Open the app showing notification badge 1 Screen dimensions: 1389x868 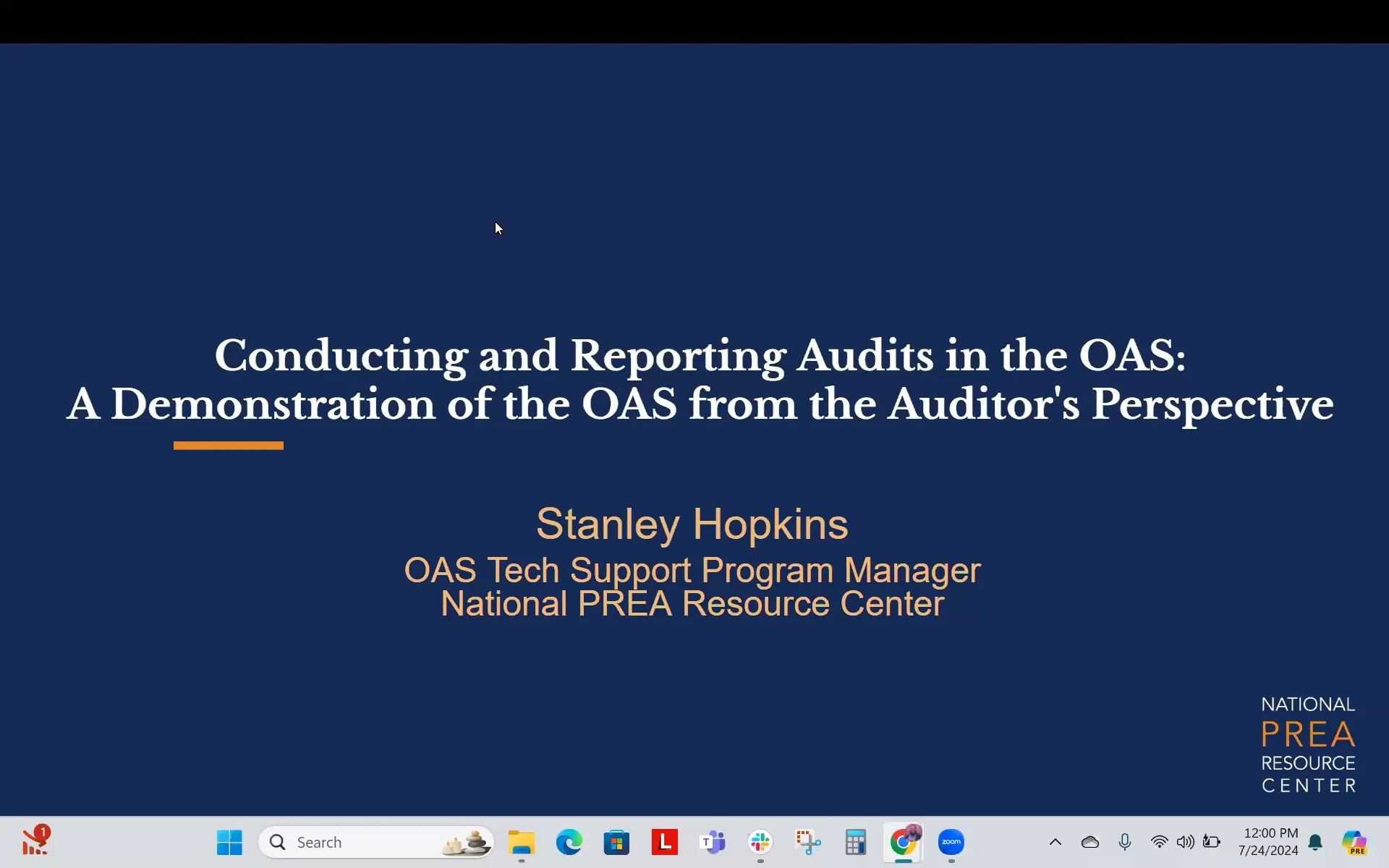[x=36, y=841]
